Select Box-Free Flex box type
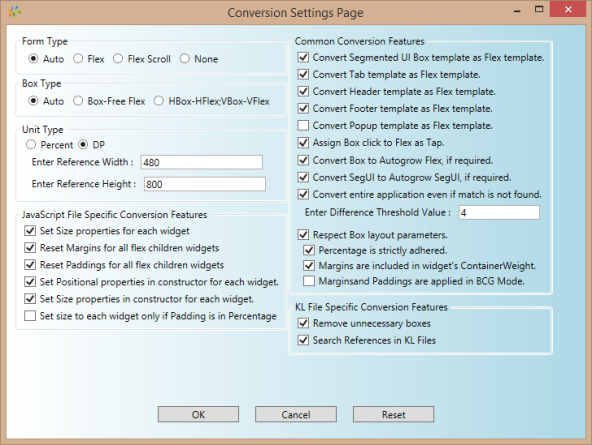The width and height of the screenshot is (592, 445). (x=78, y=101)
